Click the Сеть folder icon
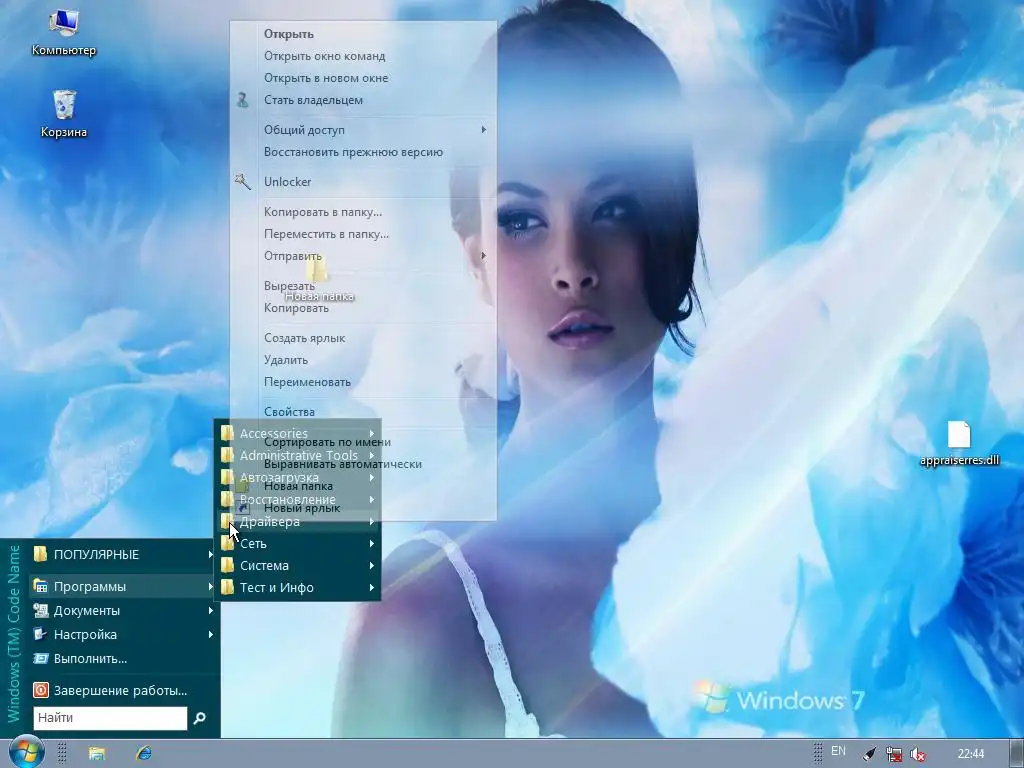 click(227, 543)
